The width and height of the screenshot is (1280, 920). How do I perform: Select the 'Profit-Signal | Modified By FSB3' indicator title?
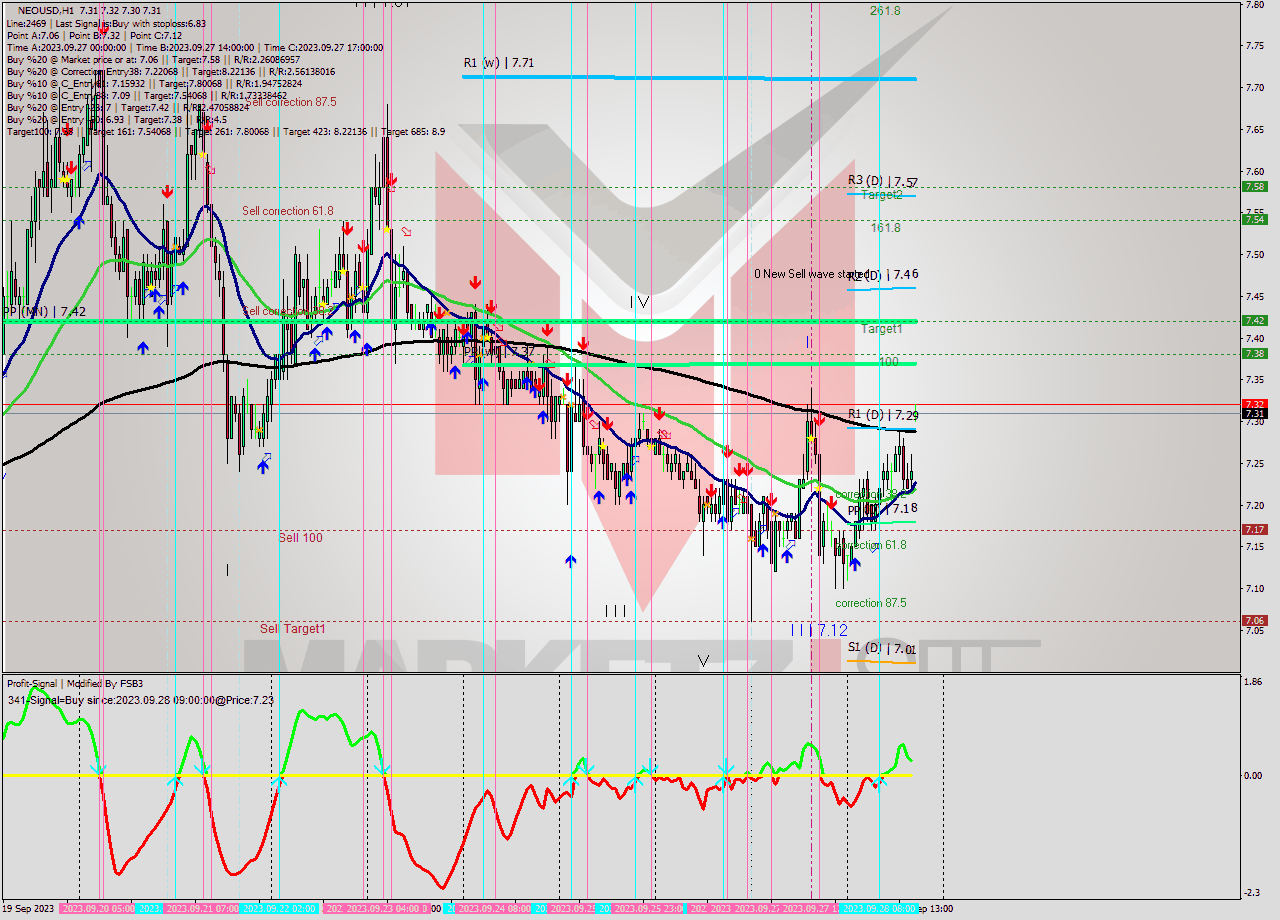(75, 684)
